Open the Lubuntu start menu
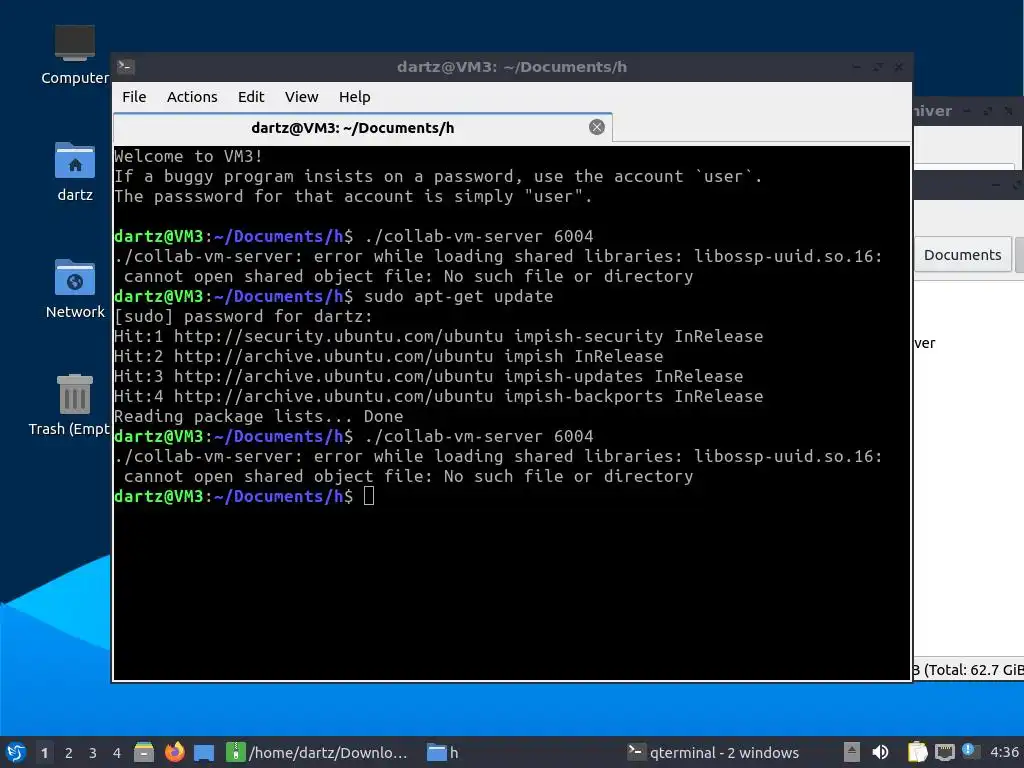This screenshot has height=768, width=1024. point(16,752)
